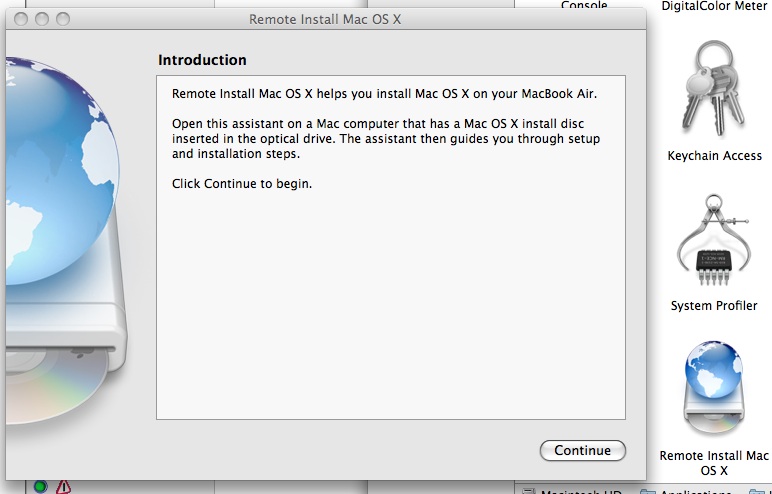Click the 'Click Continue to begin.' text
The width and height of the screenshot is (772, 494).
pos(242,184)
